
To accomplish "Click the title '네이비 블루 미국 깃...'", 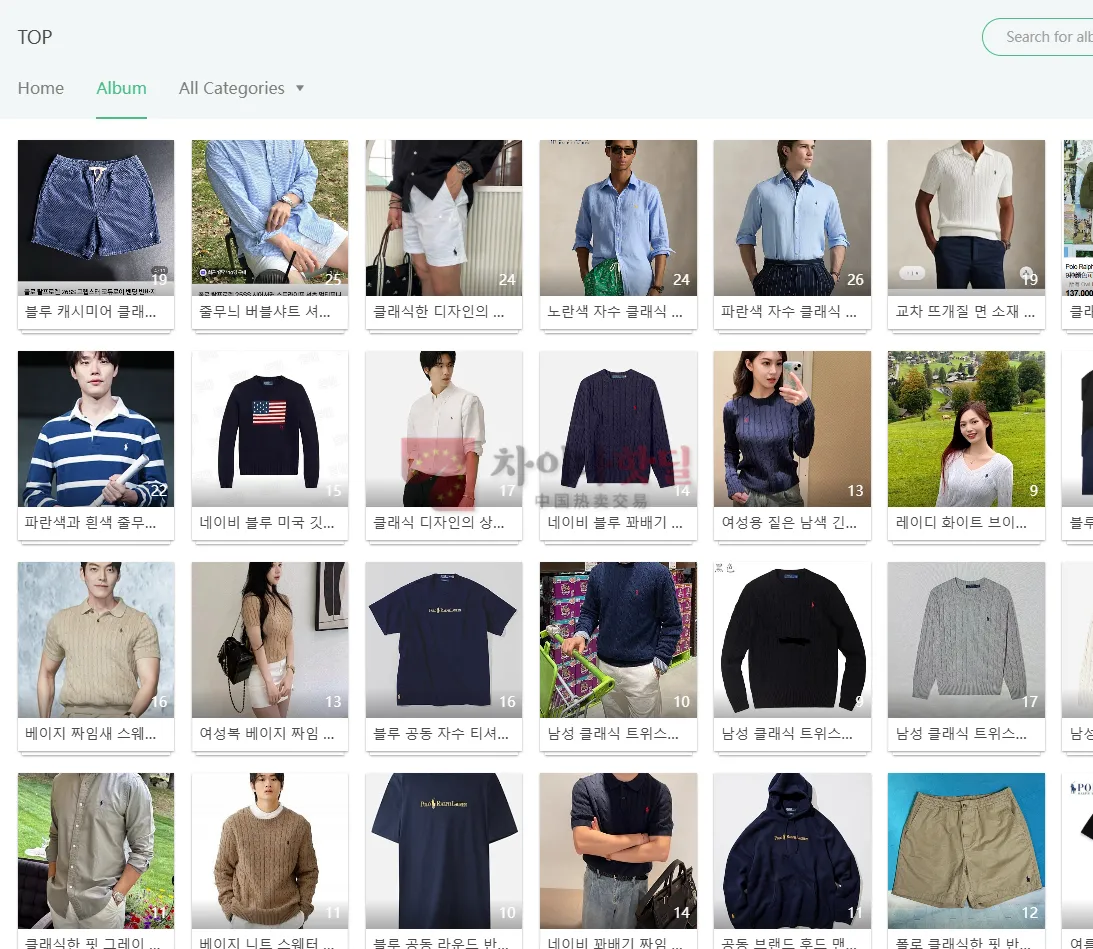I will pyautogui.click(x=267, y=522).
